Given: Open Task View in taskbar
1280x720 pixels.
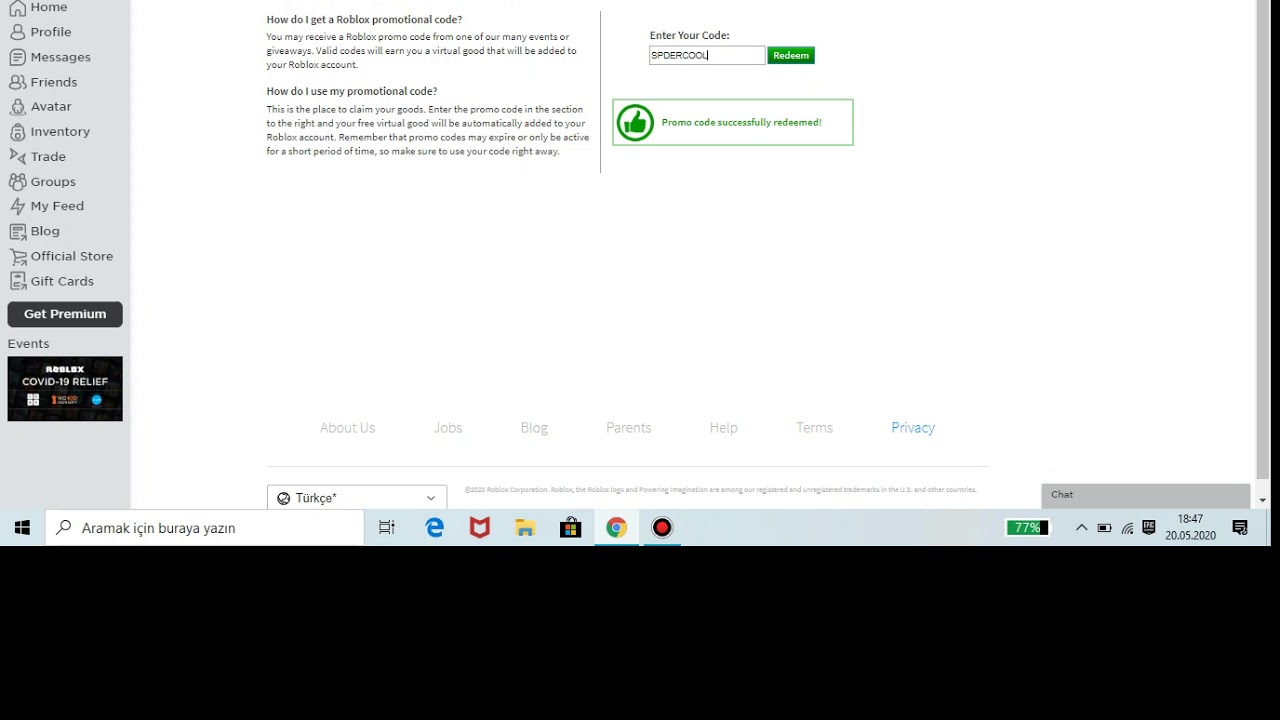Looking at the screenshot, I should click(x=387, y=528).
